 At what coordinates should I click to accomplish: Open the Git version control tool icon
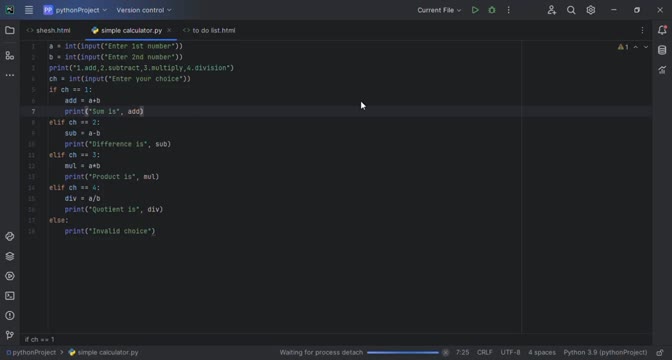(x=9, y=335)
